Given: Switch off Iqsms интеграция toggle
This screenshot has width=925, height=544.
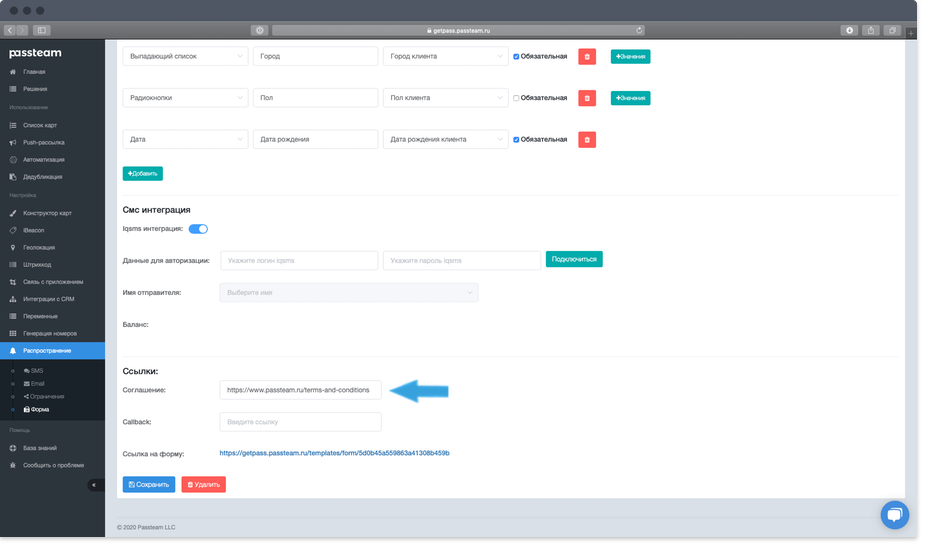Looking at the screenshot, I should click(x=198, y=229).
